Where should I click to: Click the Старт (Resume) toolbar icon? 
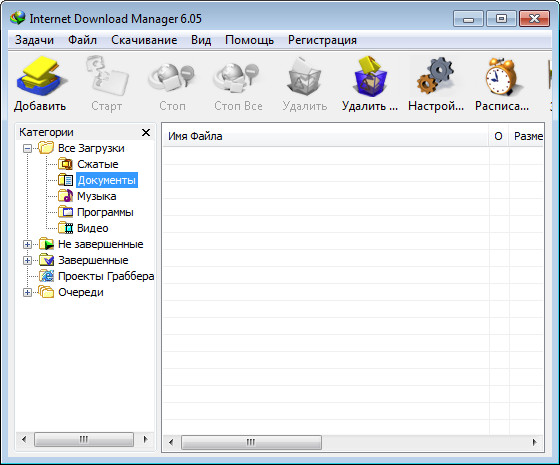(107, 76)
